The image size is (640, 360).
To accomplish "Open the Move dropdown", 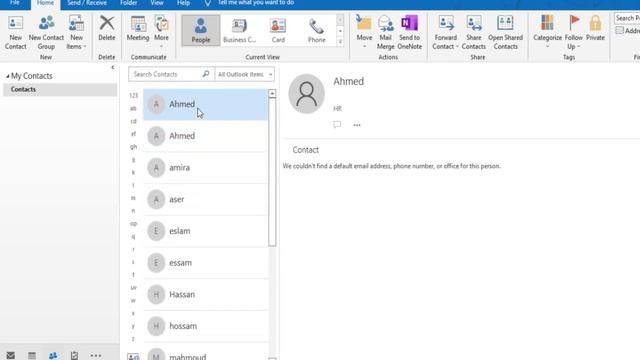I will 364,33.
